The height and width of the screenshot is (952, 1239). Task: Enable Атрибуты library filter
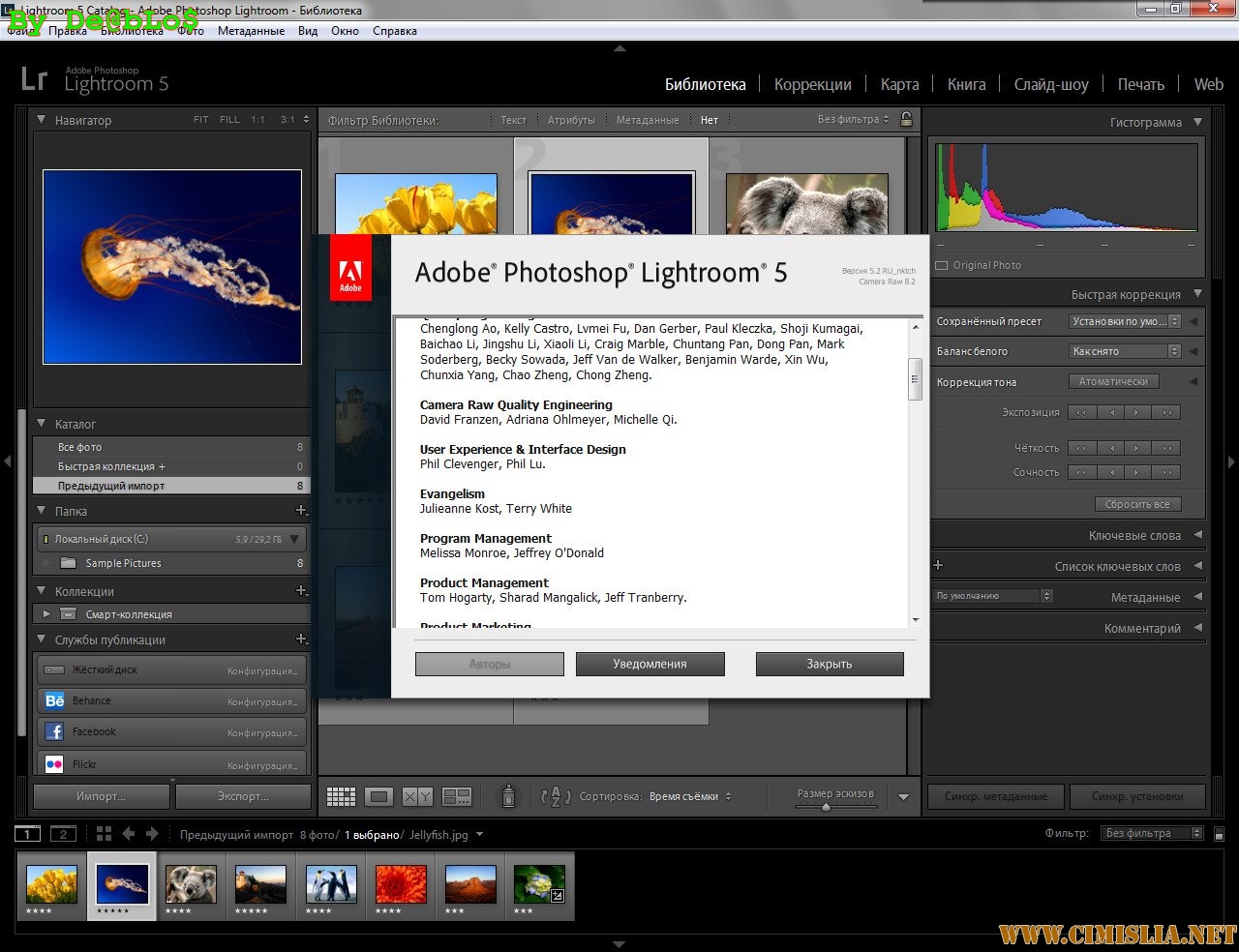point(571,120)
